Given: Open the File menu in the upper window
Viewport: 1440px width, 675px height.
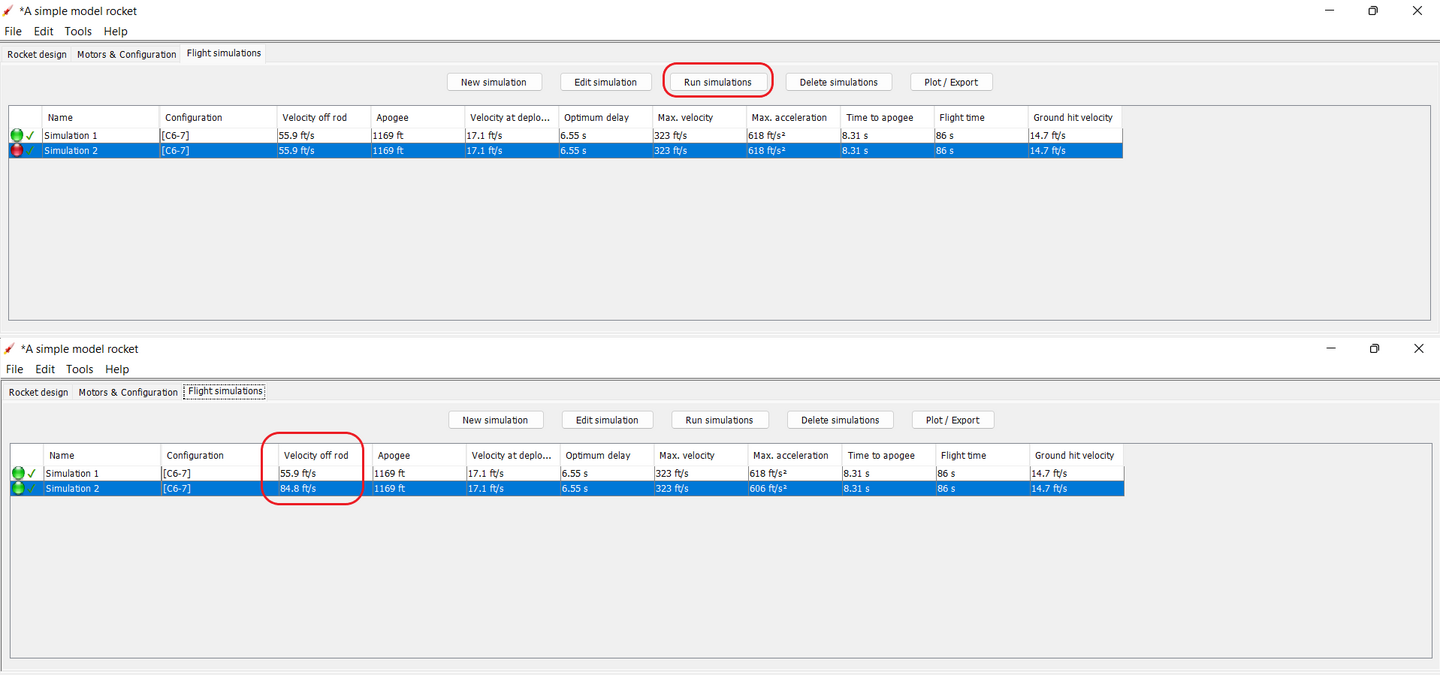Looking at the screenshot, I should click(x=13, y=31).
